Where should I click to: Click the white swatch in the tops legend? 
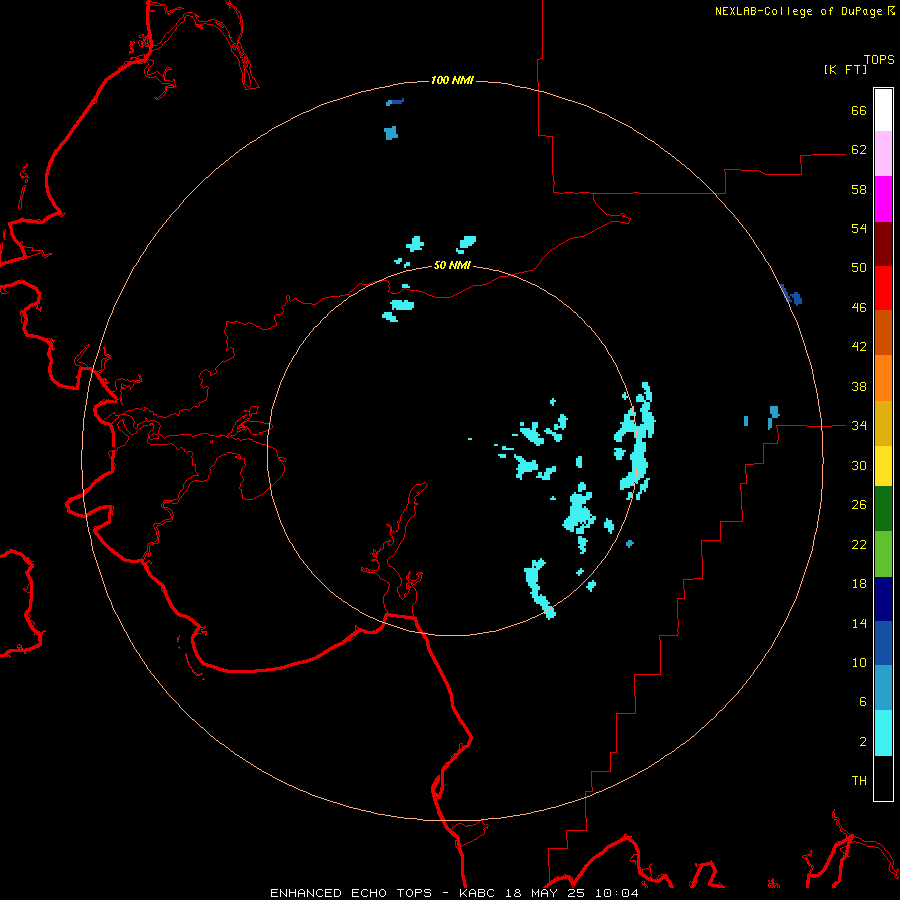pyautogui.click(x=883, y=110)
